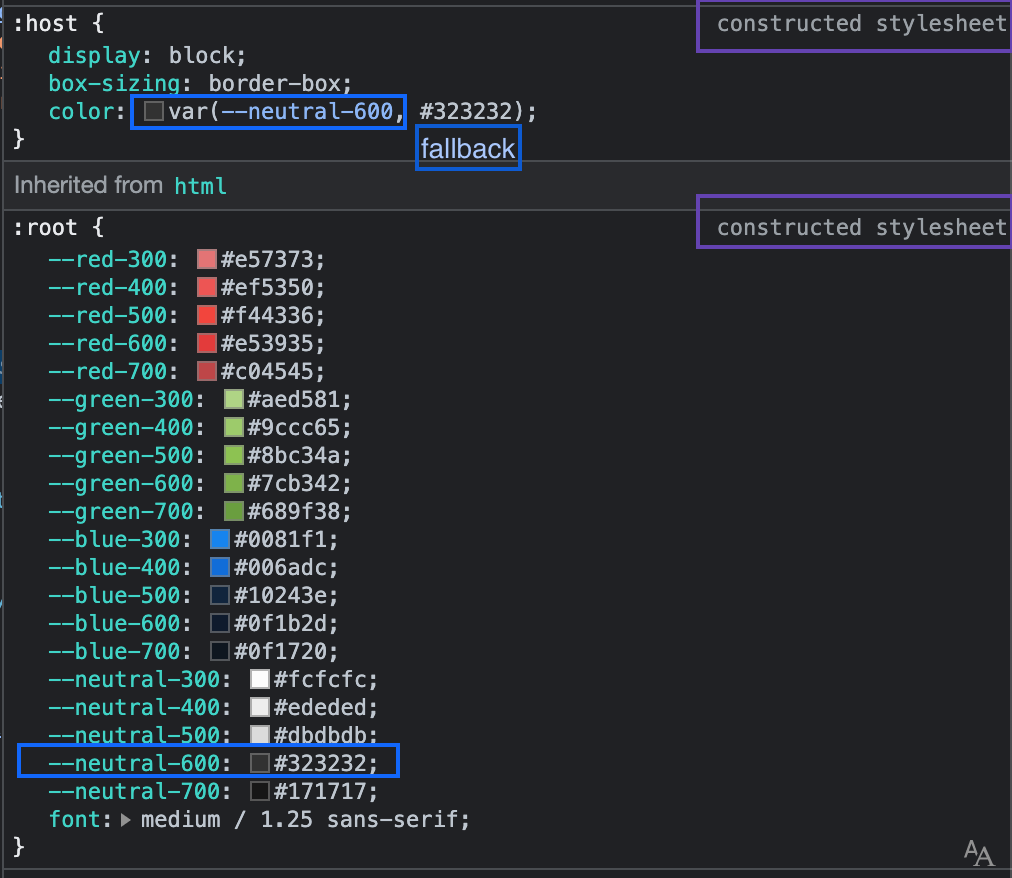The image size is (1012, 878).
Task: Edit the #323232 fallback value
Action: [470, 111]
